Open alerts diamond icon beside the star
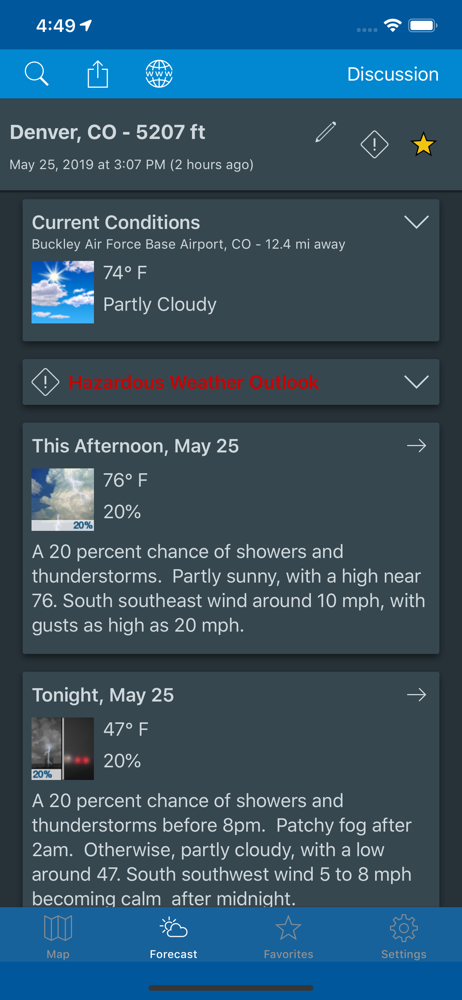 click(x=375, y=145)
